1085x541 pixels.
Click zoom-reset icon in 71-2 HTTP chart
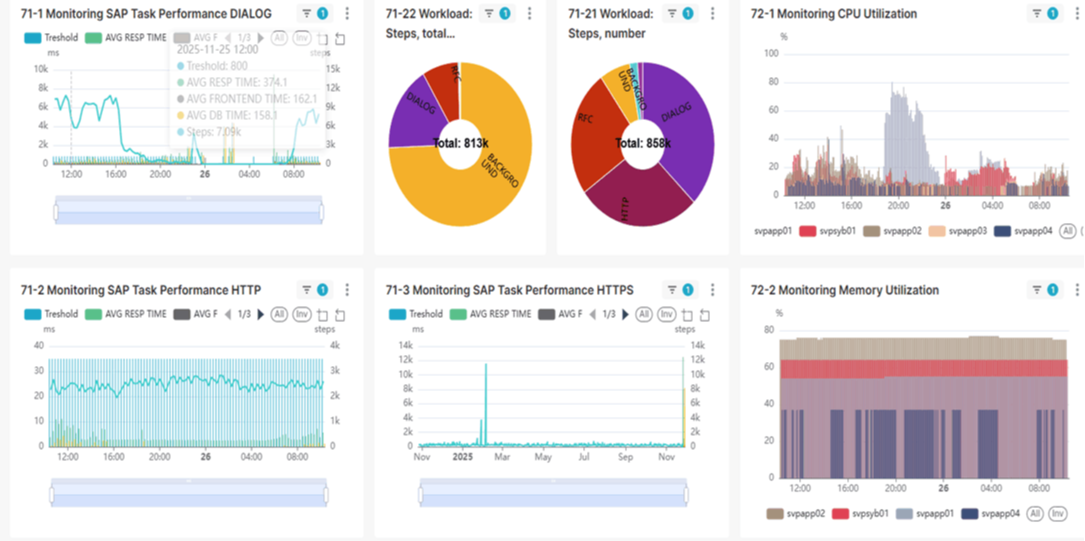coord(340,315)
